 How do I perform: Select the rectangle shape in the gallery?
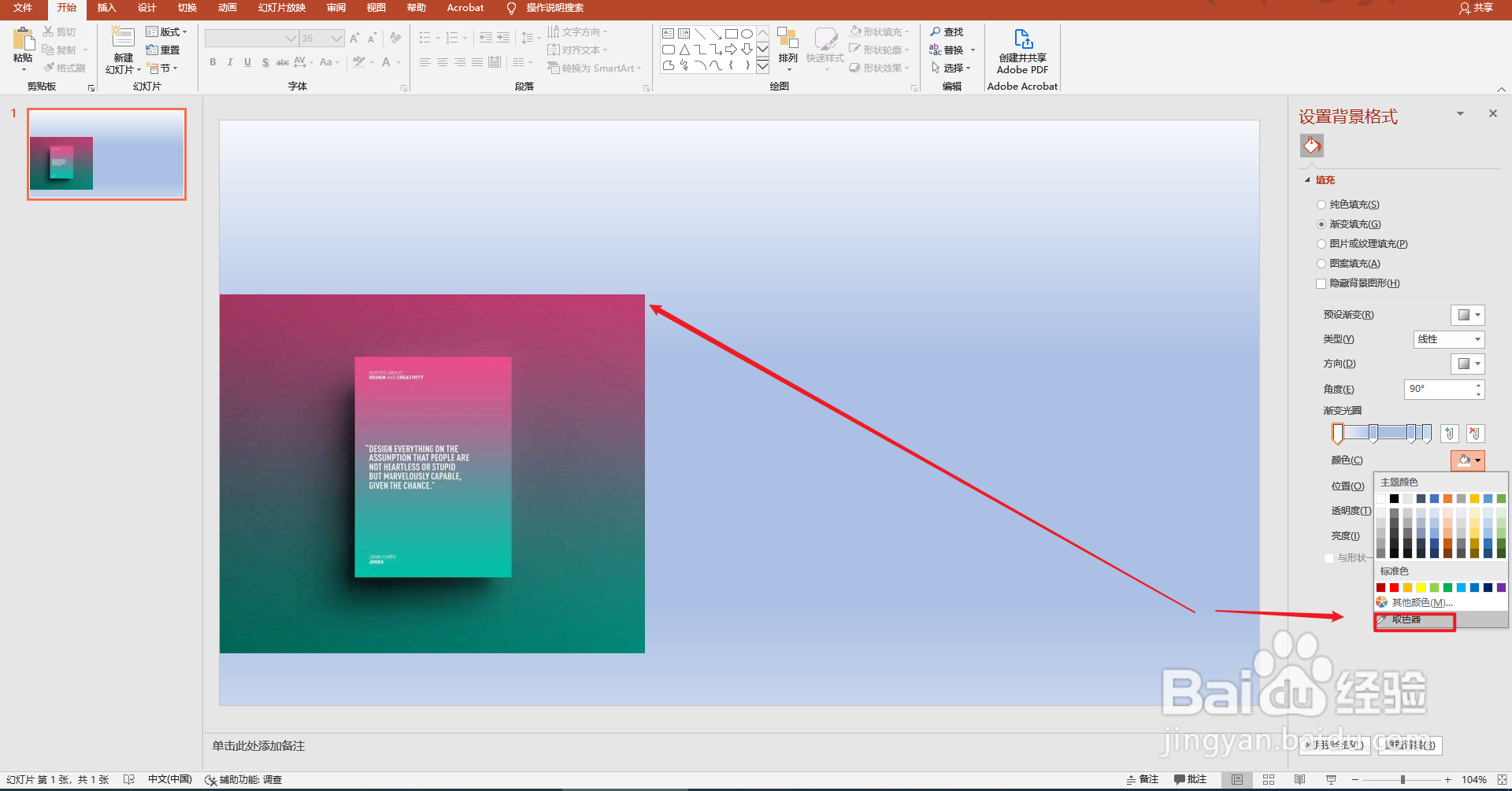click(731, 34)
